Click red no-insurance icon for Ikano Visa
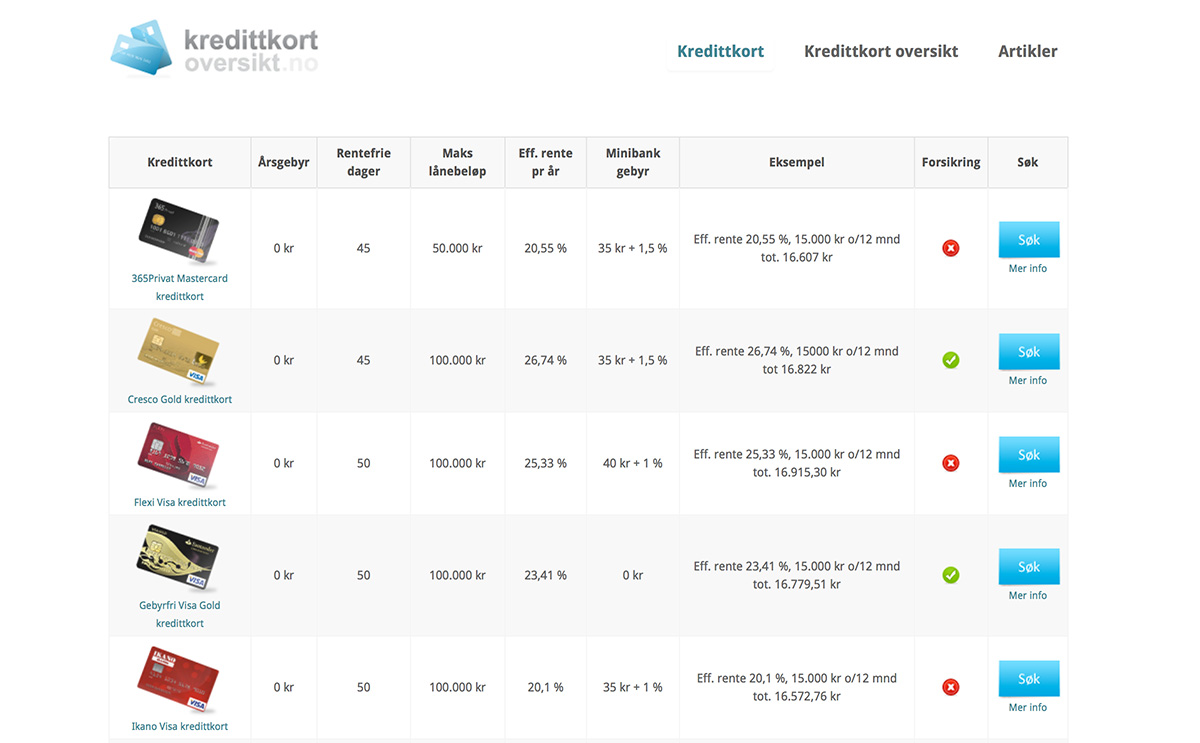The image size is (1200, 743). pyautogui.click(x=951, y=687)
